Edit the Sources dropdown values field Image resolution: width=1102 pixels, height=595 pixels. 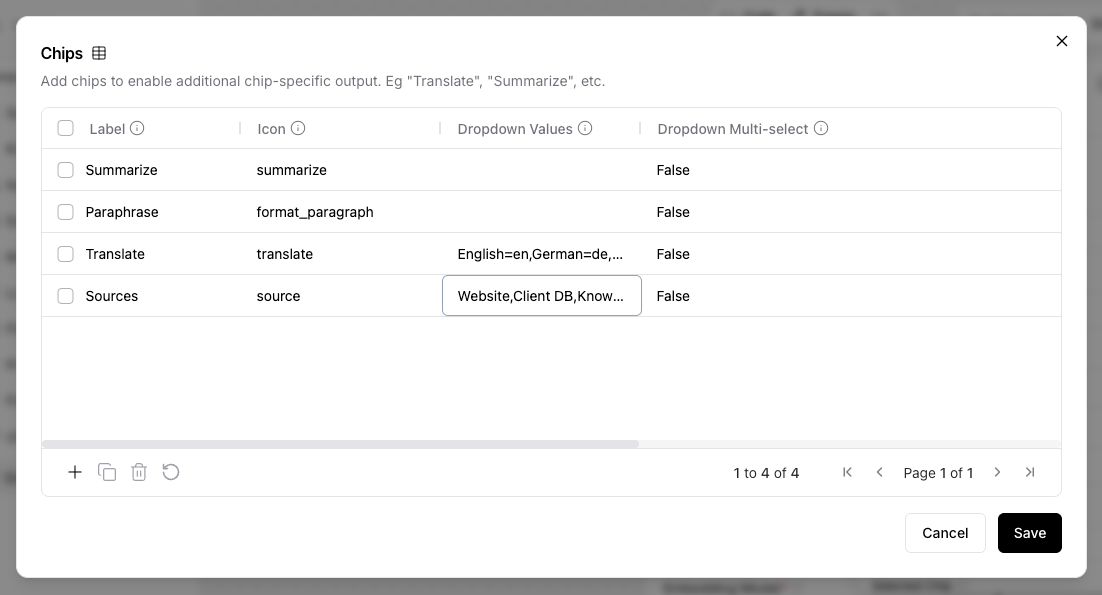pos(541,296)
